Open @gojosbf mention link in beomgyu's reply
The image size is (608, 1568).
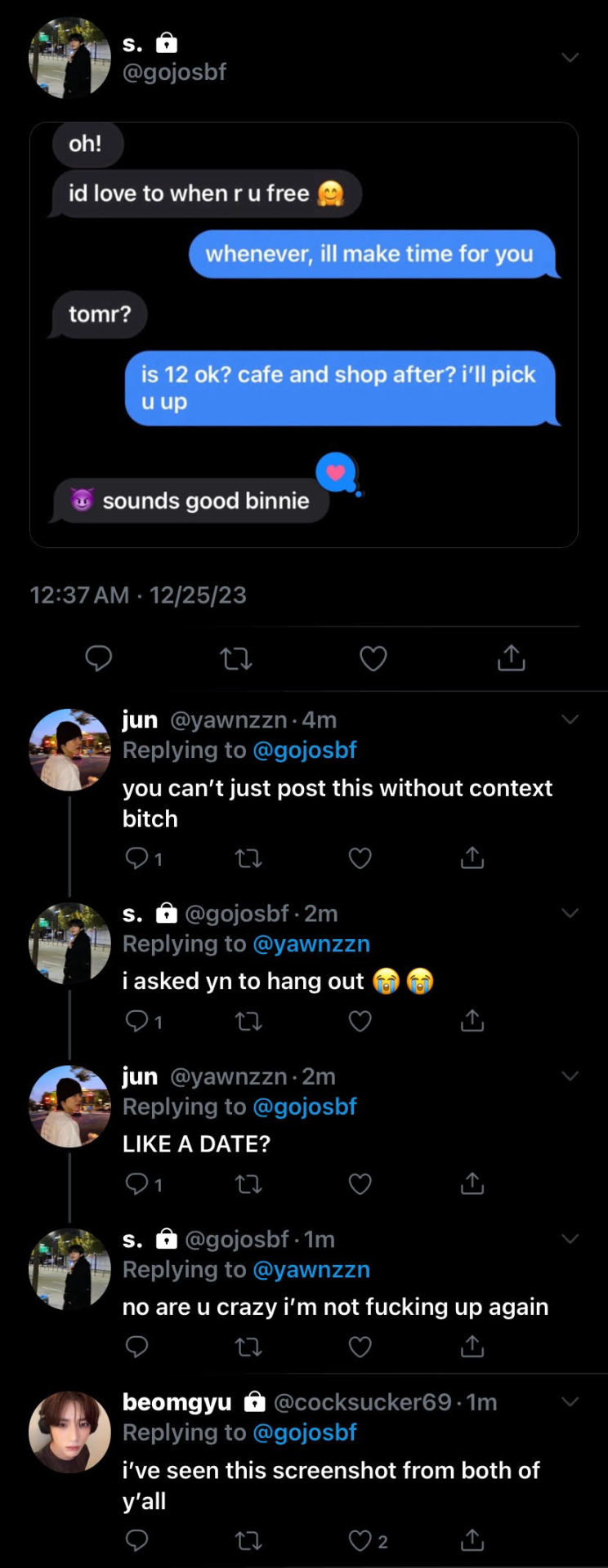pos(305,1432)
